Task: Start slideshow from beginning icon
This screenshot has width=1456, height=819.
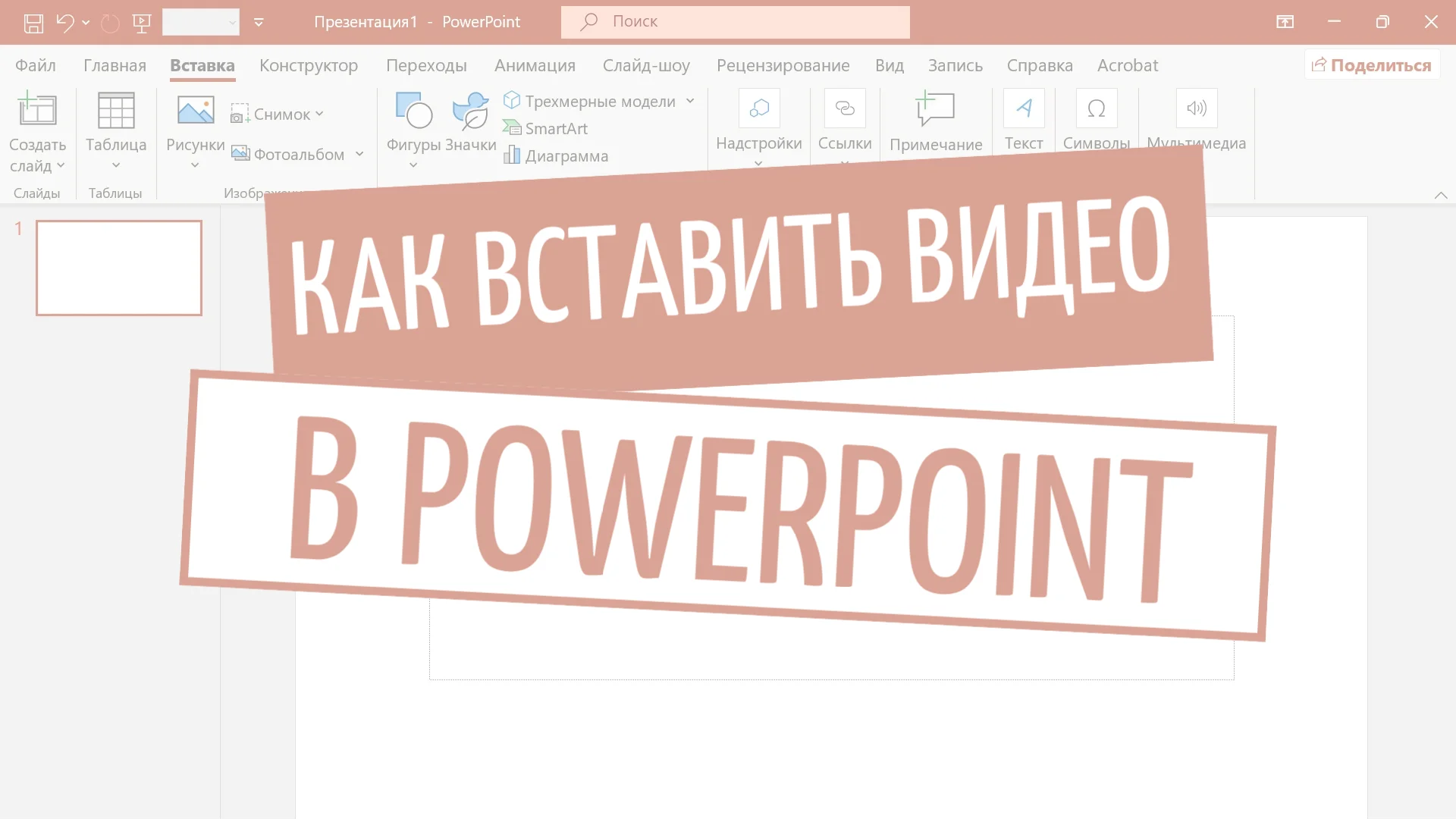Action: [142, 23]
